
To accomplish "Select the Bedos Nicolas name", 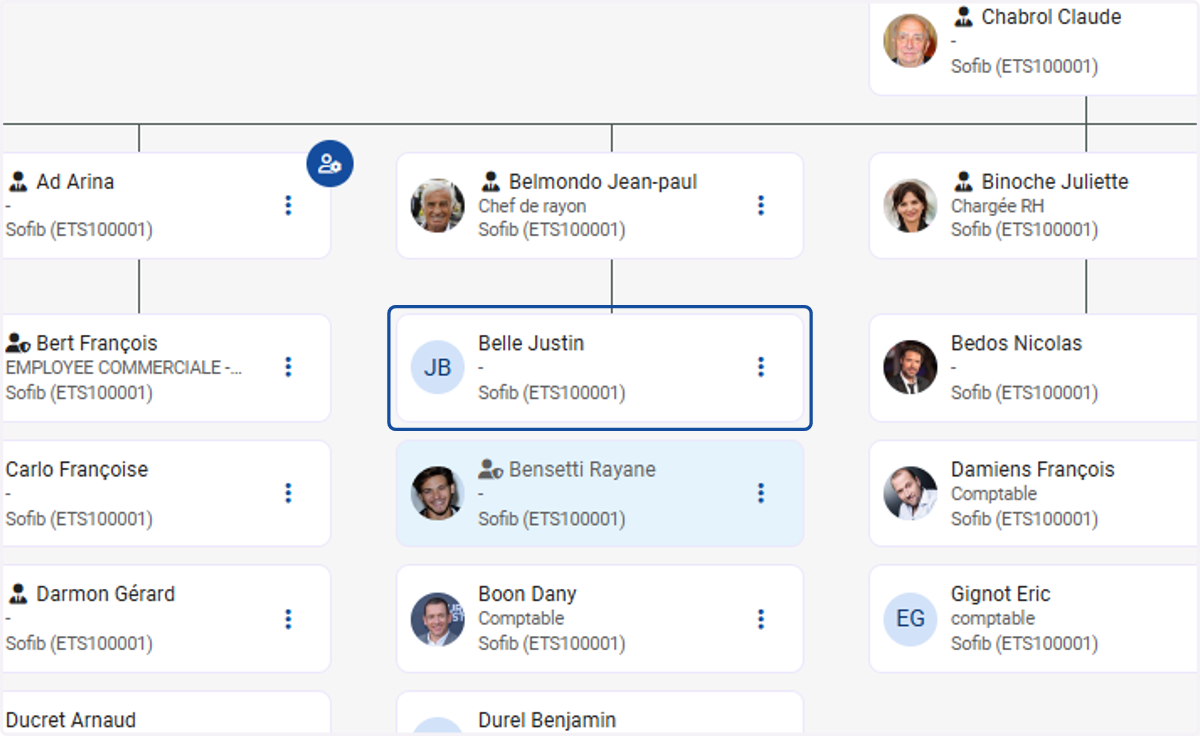I will click(1016, 343).
